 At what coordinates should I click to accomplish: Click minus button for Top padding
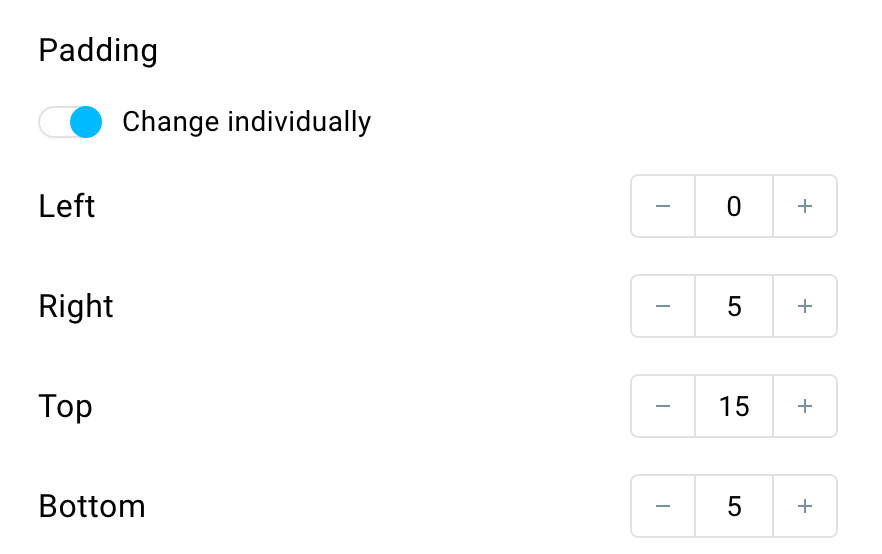(x=663, y=406)
